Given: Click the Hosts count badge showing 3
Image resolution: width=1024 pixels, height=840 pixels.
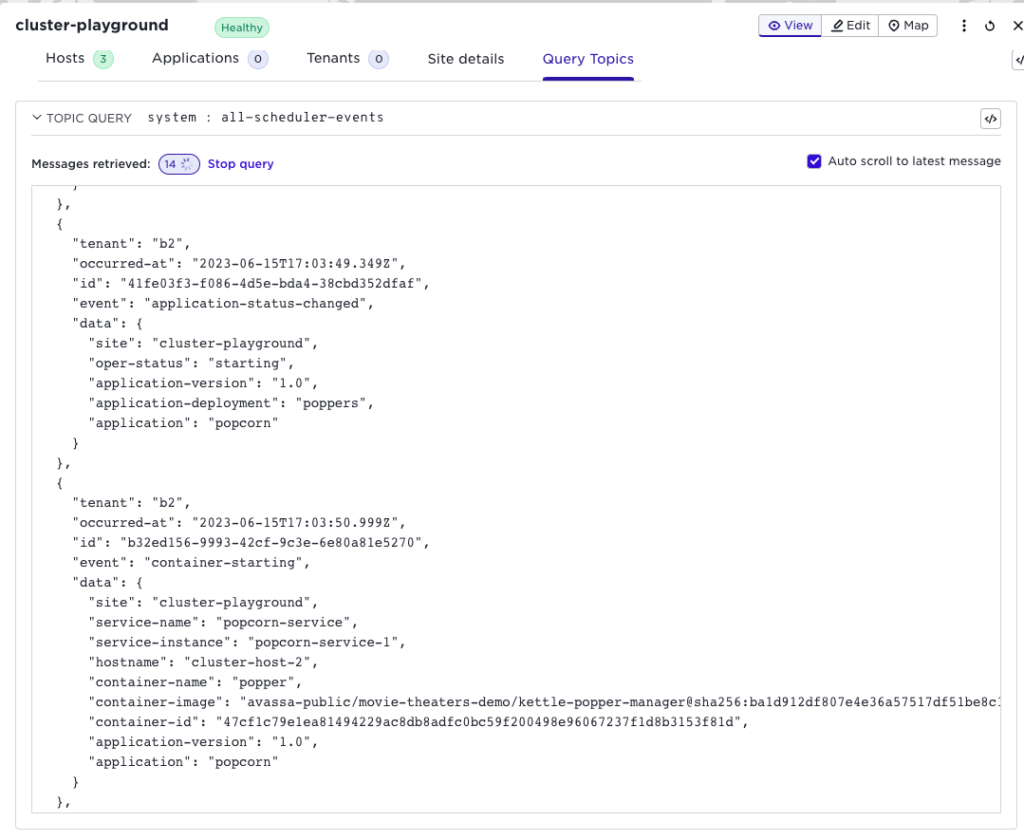Looking at the screenshot, I should click(x=104, y=59).
